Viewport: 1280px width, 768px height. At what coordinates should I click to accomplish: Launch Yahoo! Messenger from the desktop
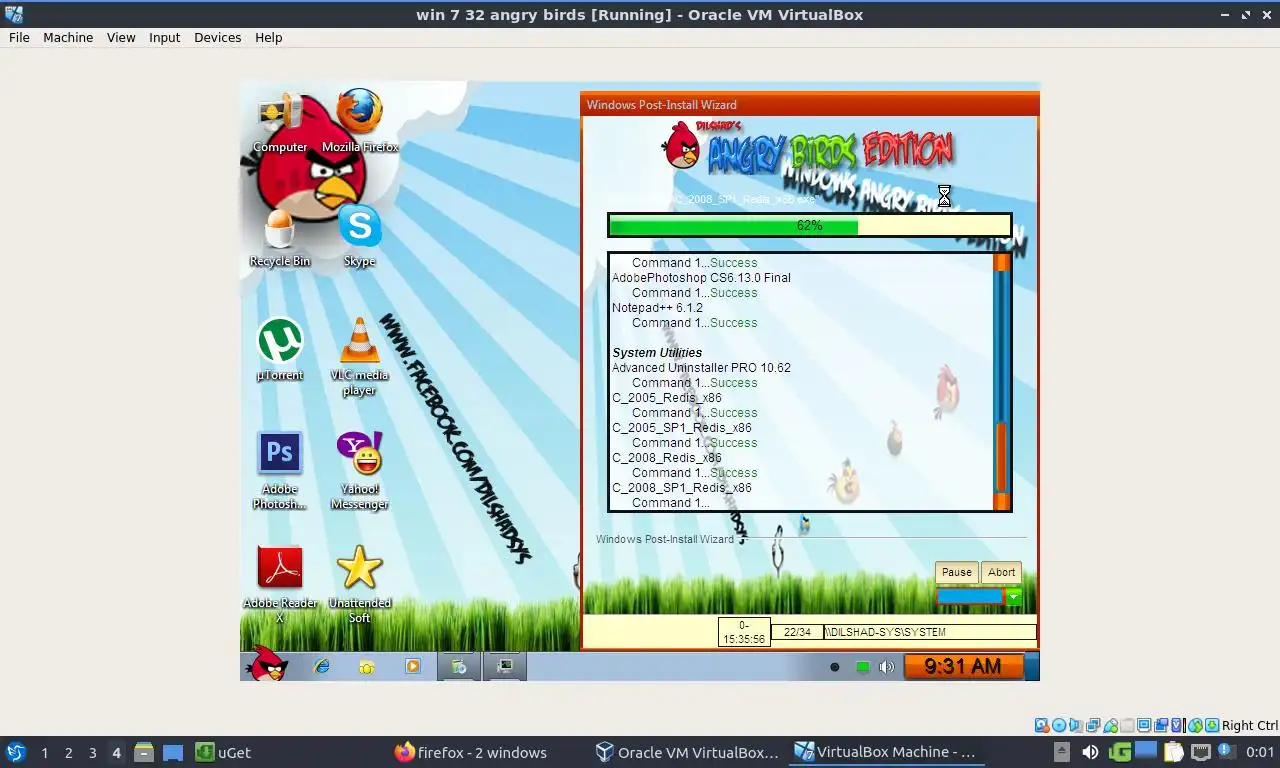point(360,470)
